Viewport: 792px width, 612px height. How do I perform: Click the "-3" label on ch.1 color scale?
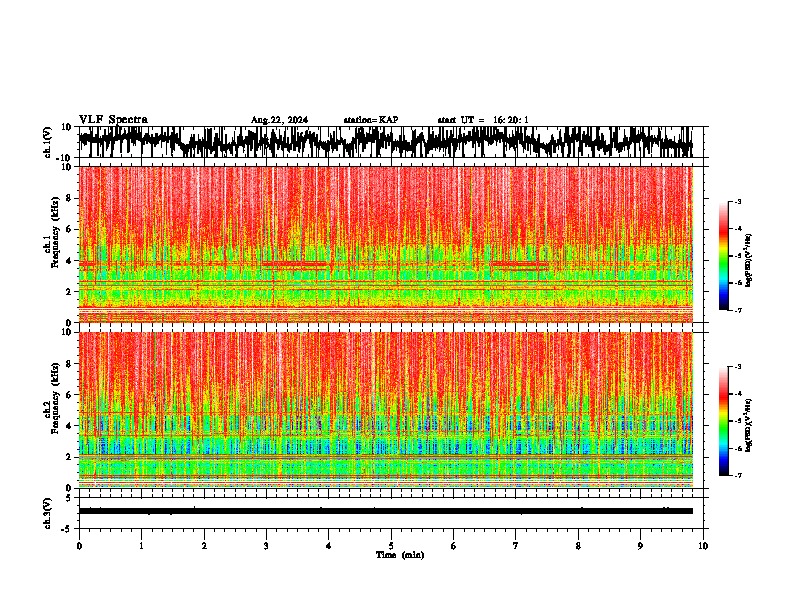(737, 201)
